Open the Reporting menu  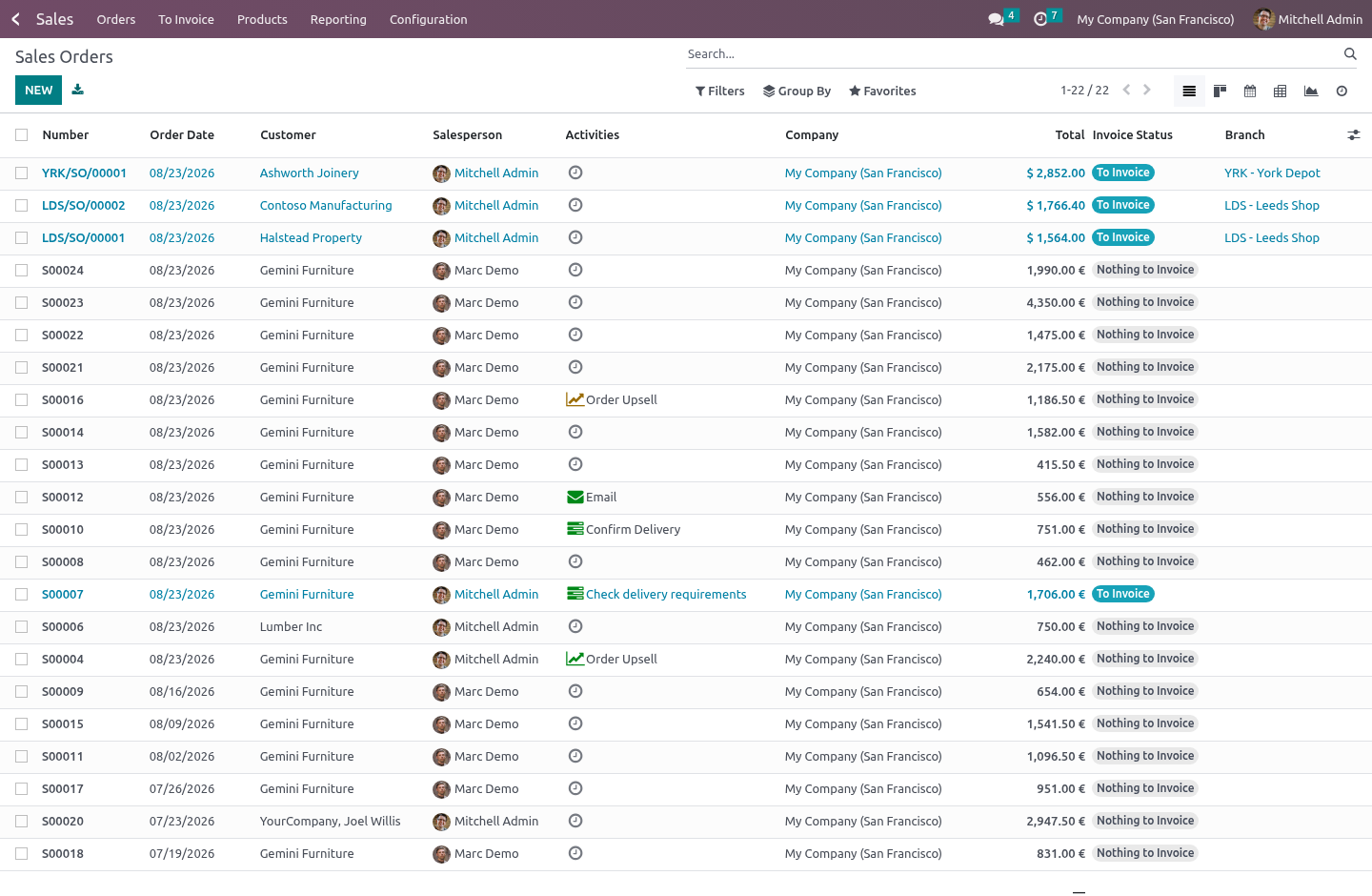coord(338,19)
